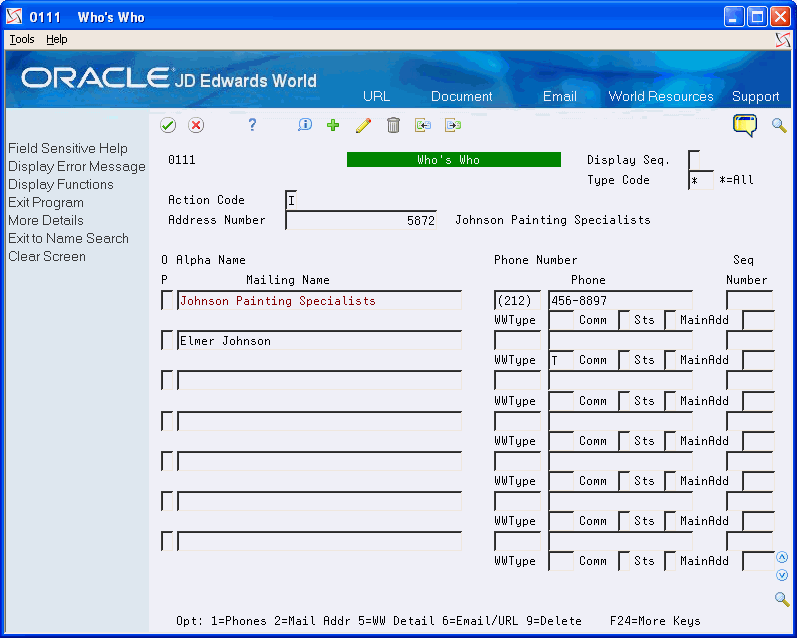
Task: Click option field beside Elmer Johnson
Action: point(167,341)
